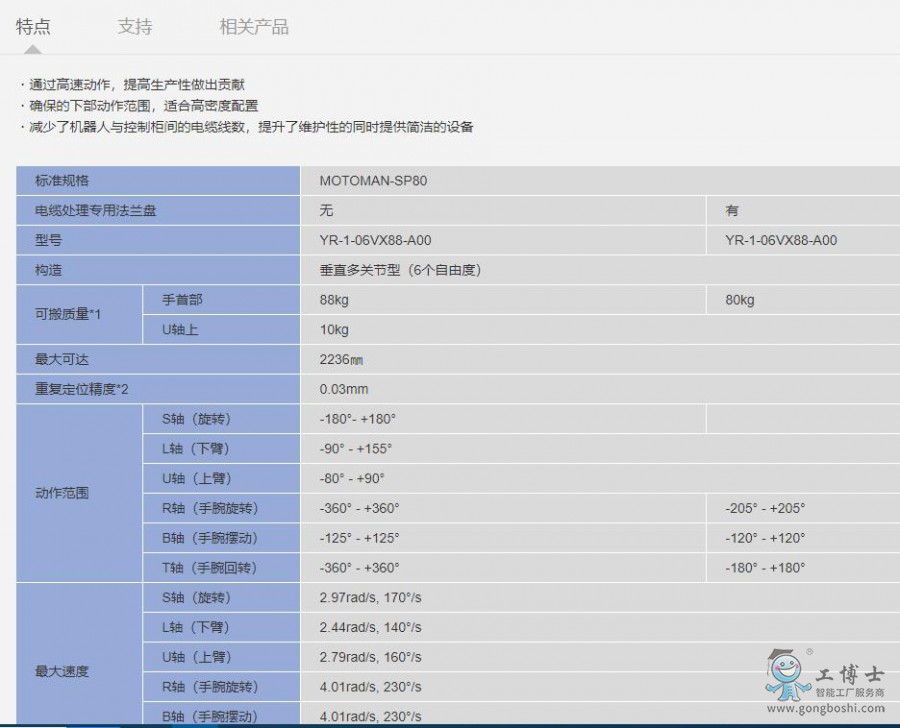Click the 确保的下部动作范围 feature bullet
Viewport: 900px width, 728px height.
[x=139, y=106]
